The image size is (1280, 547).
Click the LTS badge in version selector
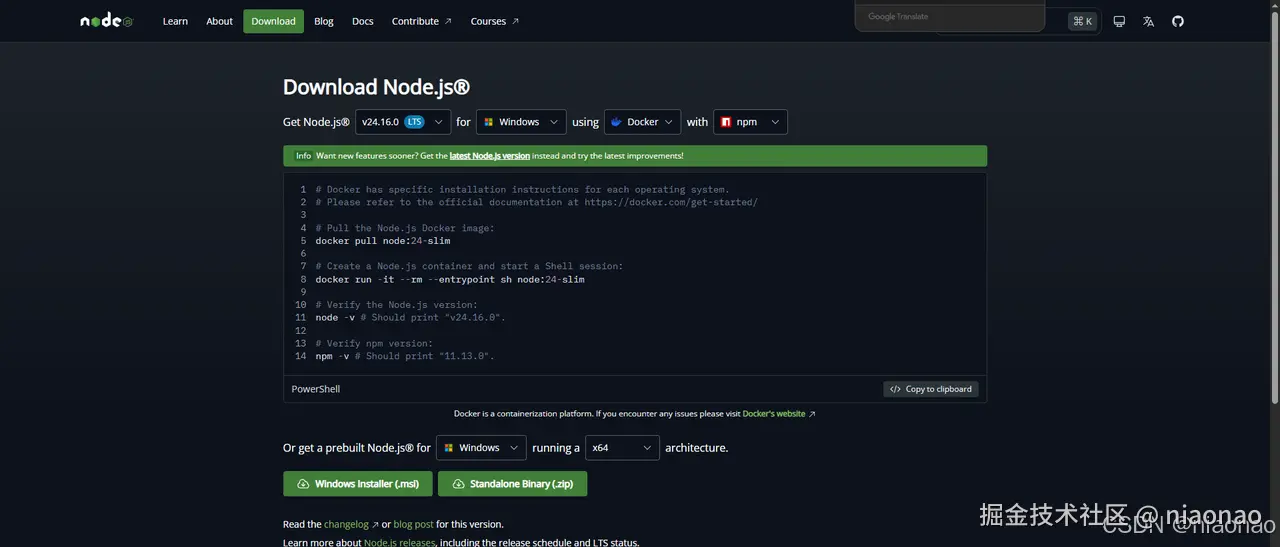(415, 122)
